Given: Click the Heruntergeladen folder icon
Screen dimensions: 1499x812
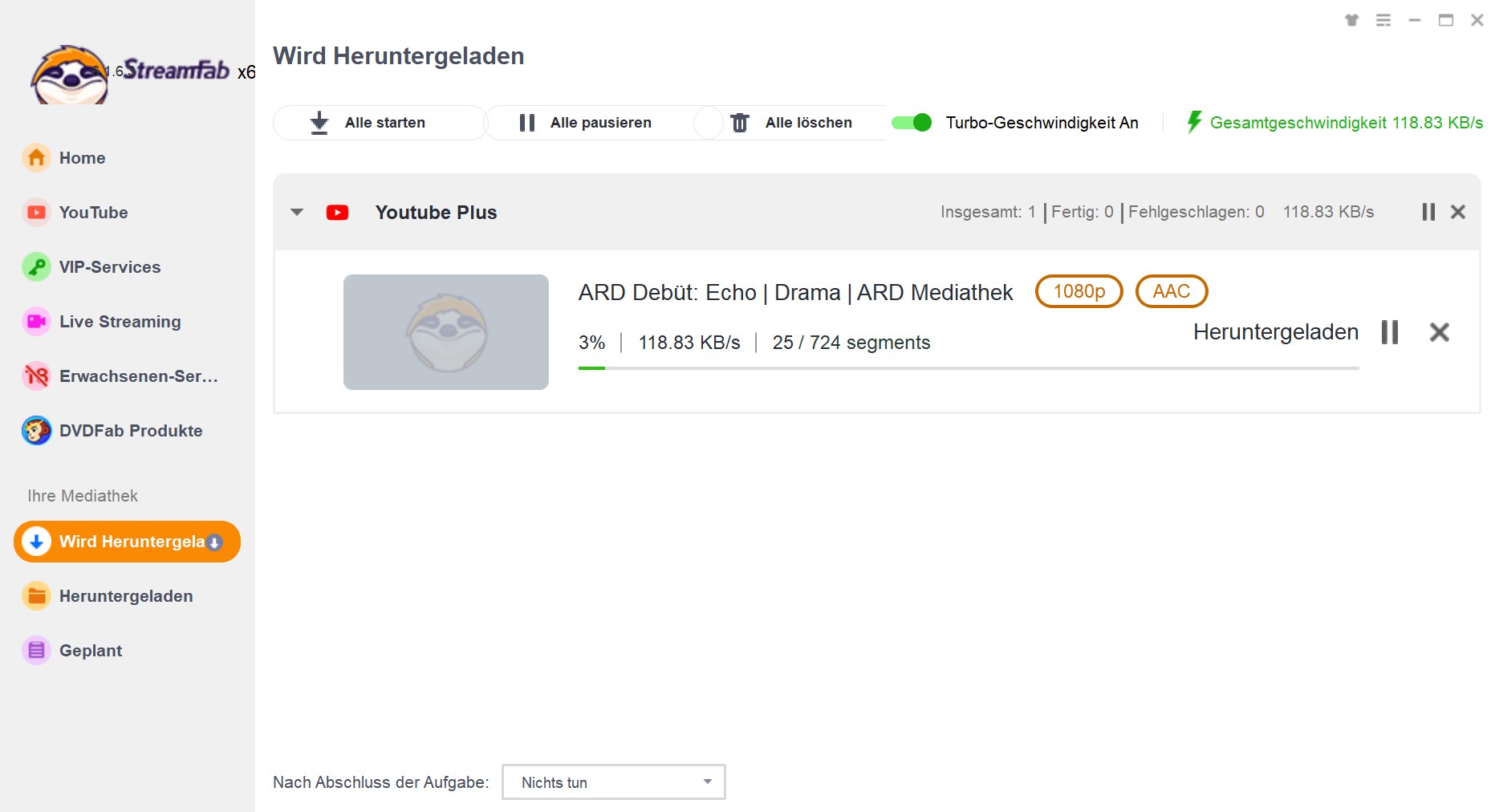Looking at the screenshot, I should [x=36, y=596].
